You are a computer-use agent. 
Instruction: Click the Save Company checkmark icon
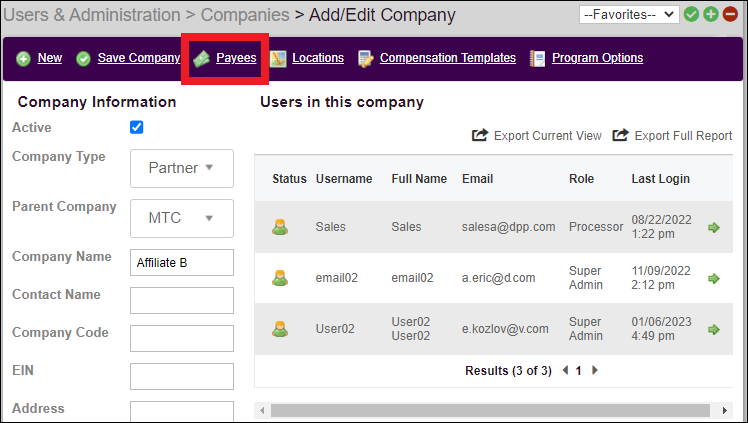tap(83, 59)
